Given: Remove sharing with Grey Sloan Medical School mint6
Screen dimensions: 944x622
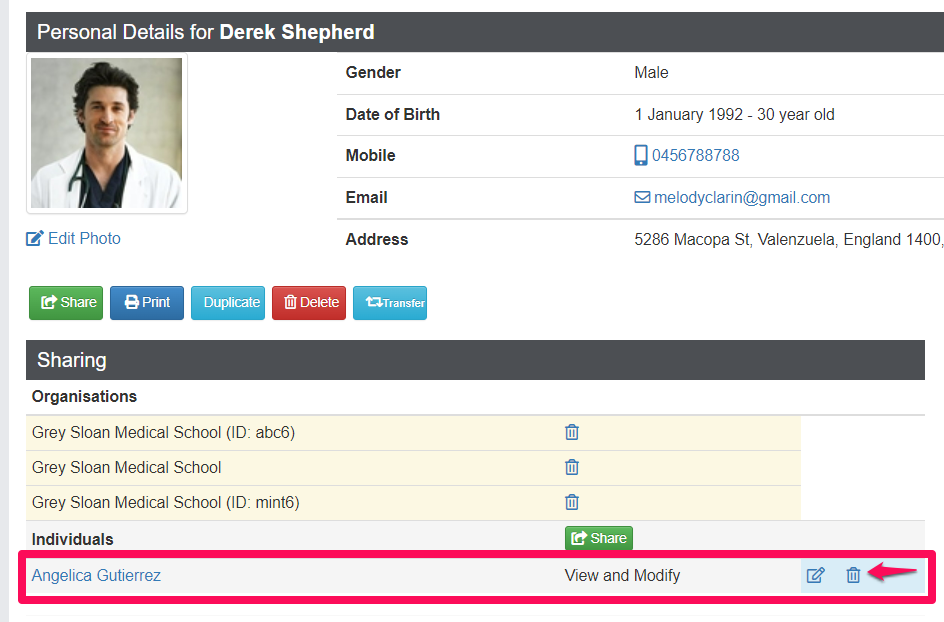Looking at the screenshot, I should pyautogui.click(x=572, y=502).
